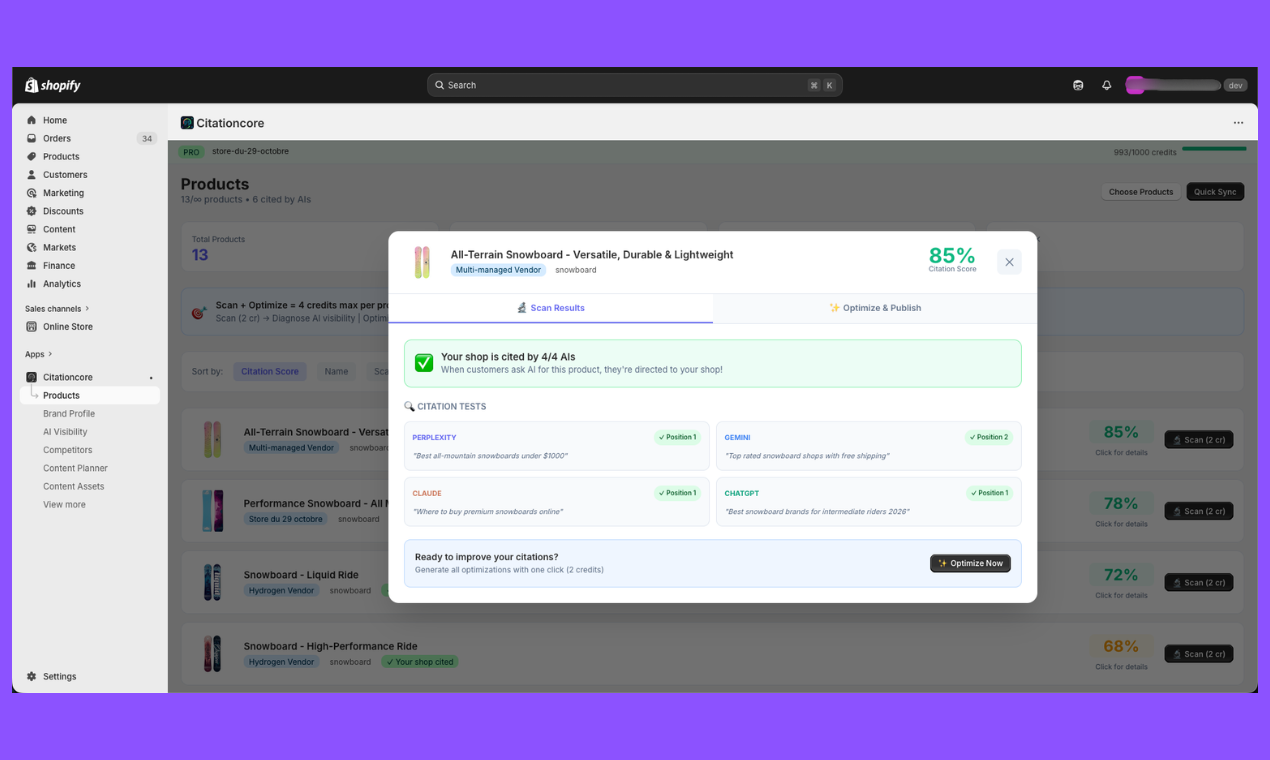Viewport: 1270px width, 760px height.
Task: Scan the Snowboard Liquid Ride row
Action: pyautogui.click(x=1199, y=582)
